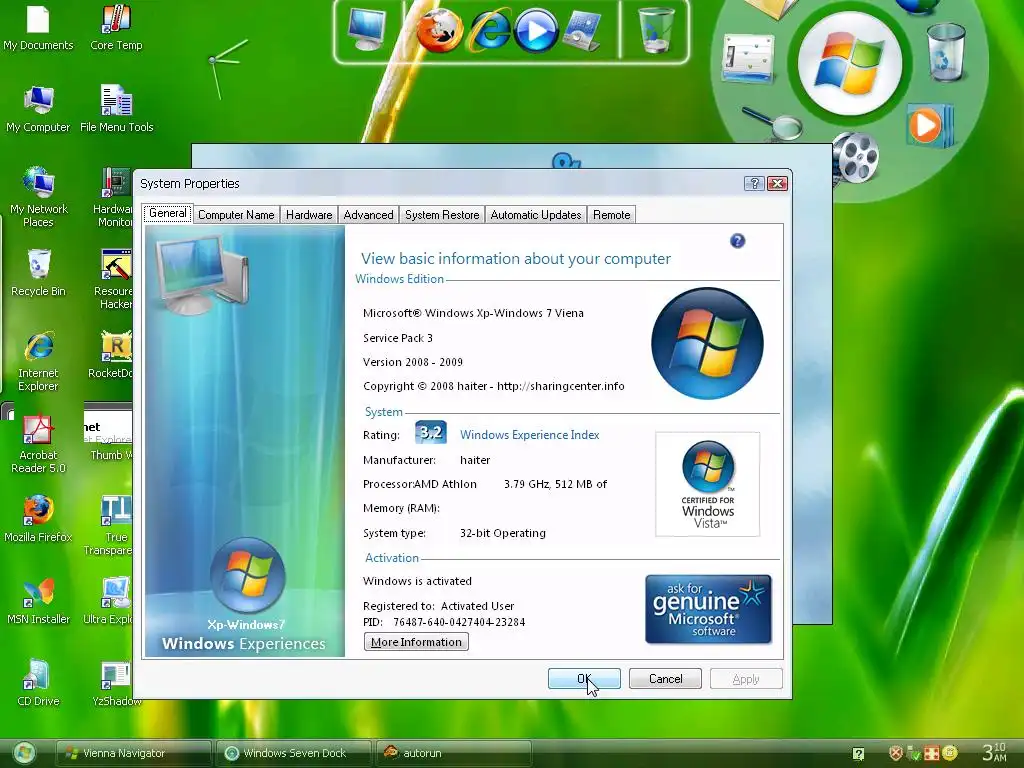
Task: Click Certified for Windows Vista logo
Action: coord(708,484)
